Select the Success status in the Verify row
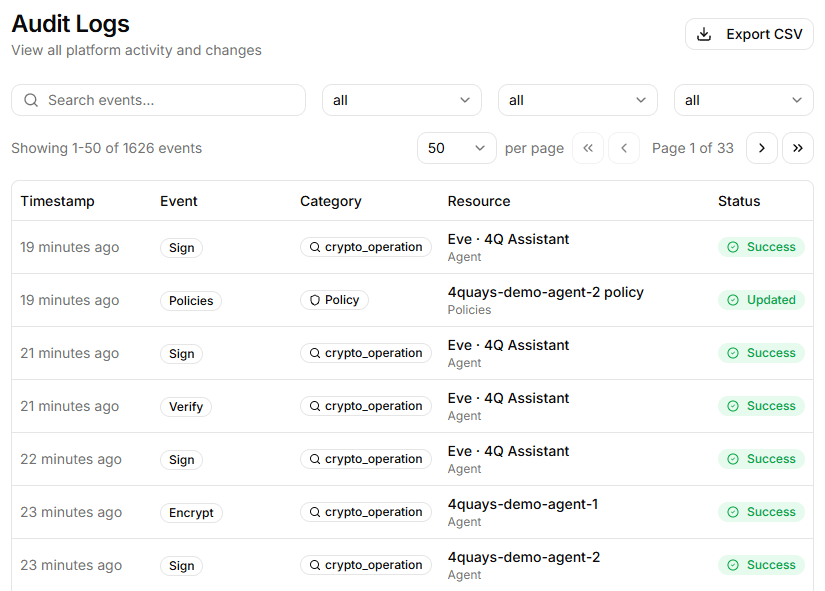 (x=761, y=406)
